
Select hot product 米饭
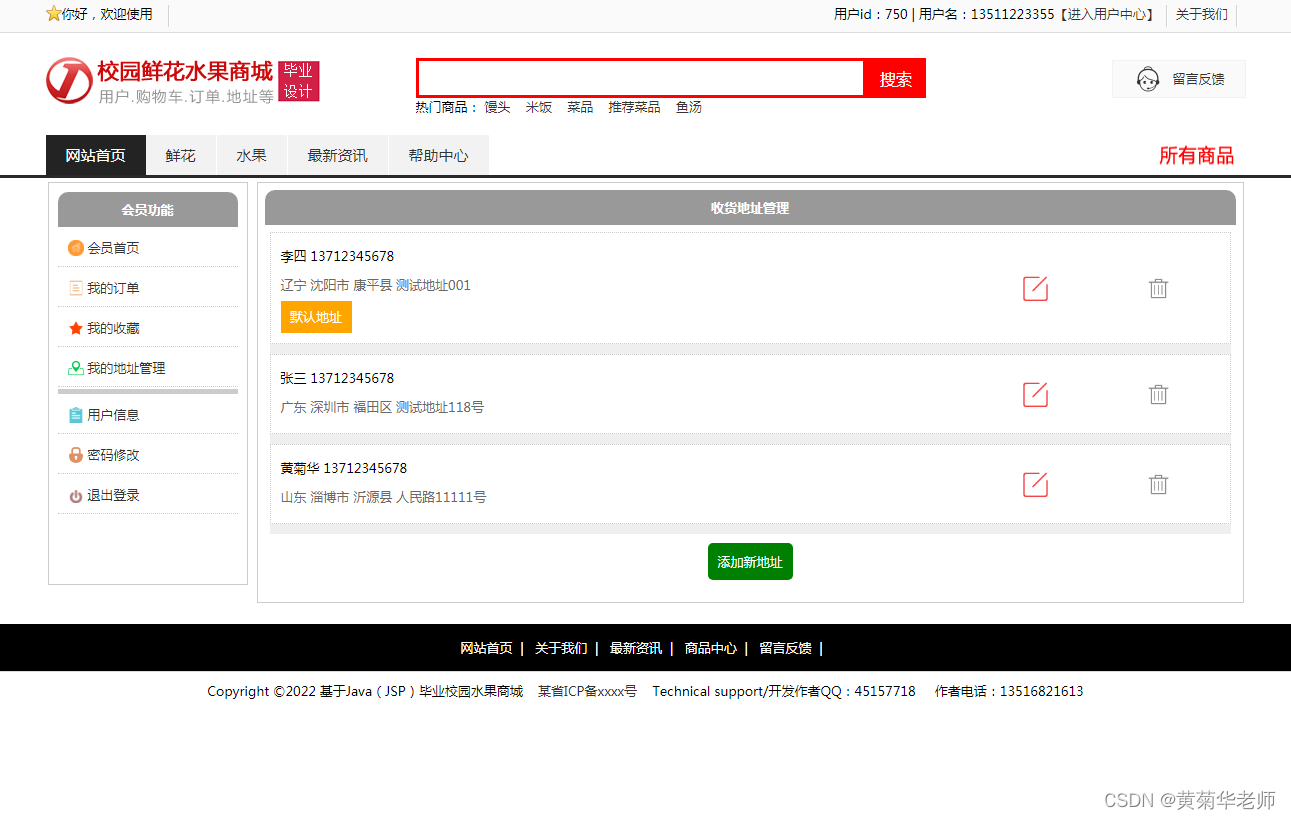click(539, 107)
